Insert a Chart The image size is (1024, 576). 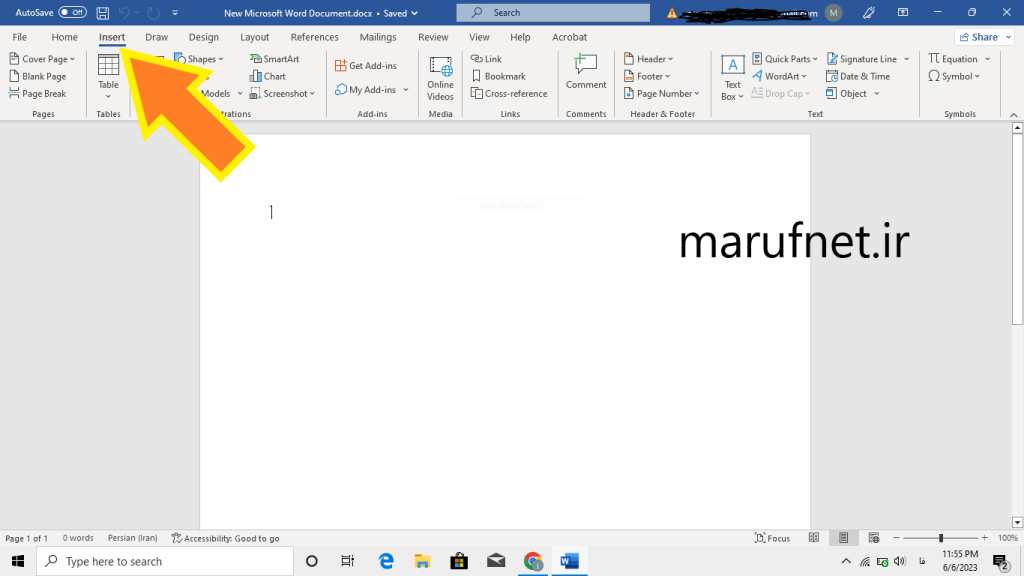click(268, 76)
